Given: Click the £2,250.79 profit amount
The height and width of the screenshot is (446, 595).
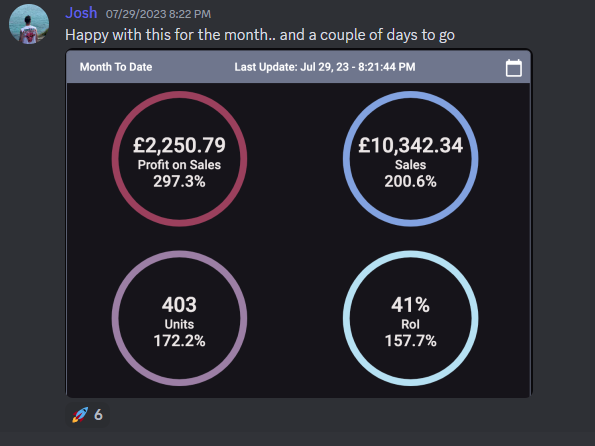Looking at the screenshot, I should coord(179,145).
